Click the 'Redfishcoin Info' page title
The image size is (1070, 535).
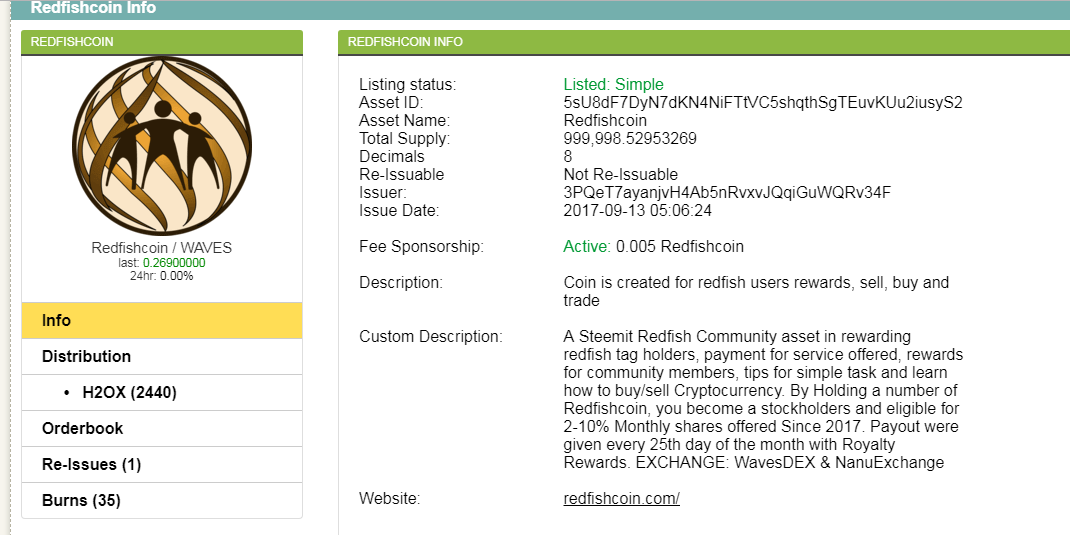pyautogui.click(x=93, y=8)
